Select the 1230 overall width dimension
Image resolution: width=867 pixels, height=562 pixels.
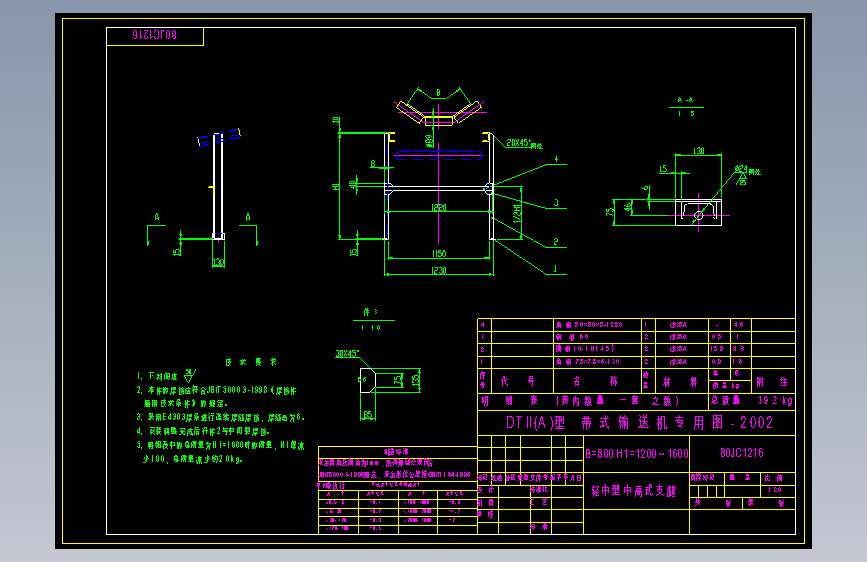438,270
